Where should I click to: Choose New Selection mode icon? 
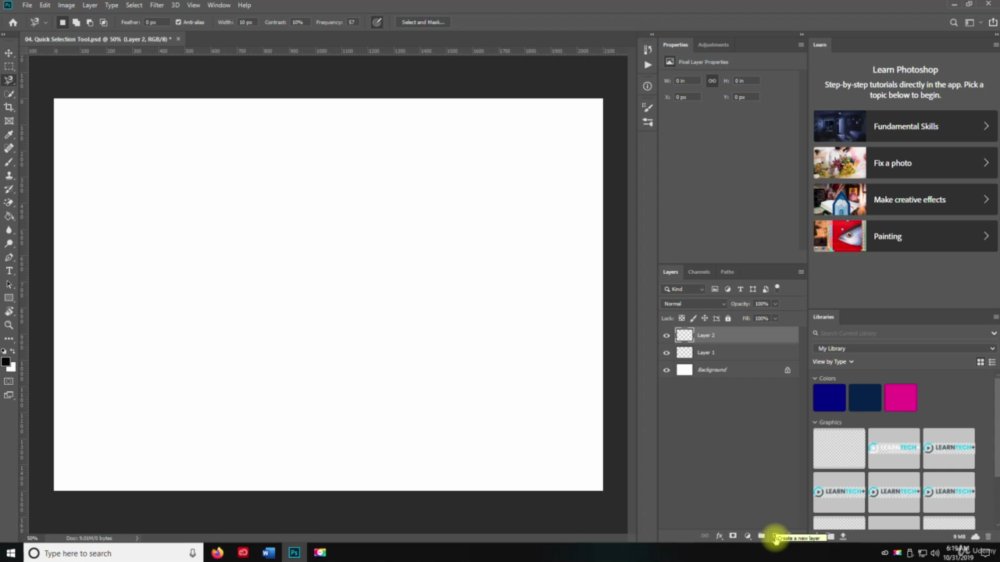[x=62, y=22]
